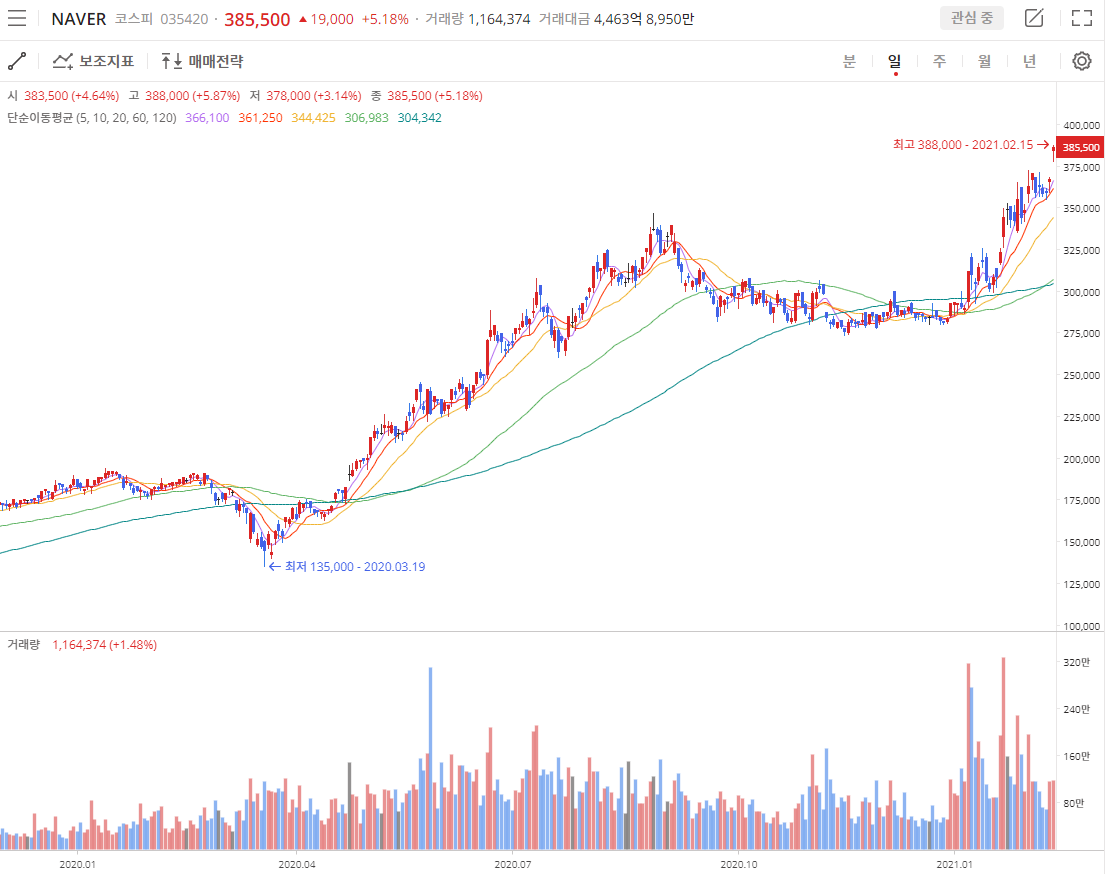
Task: Switch to 월 monthly chart
Action: click(x=984, y=61)
